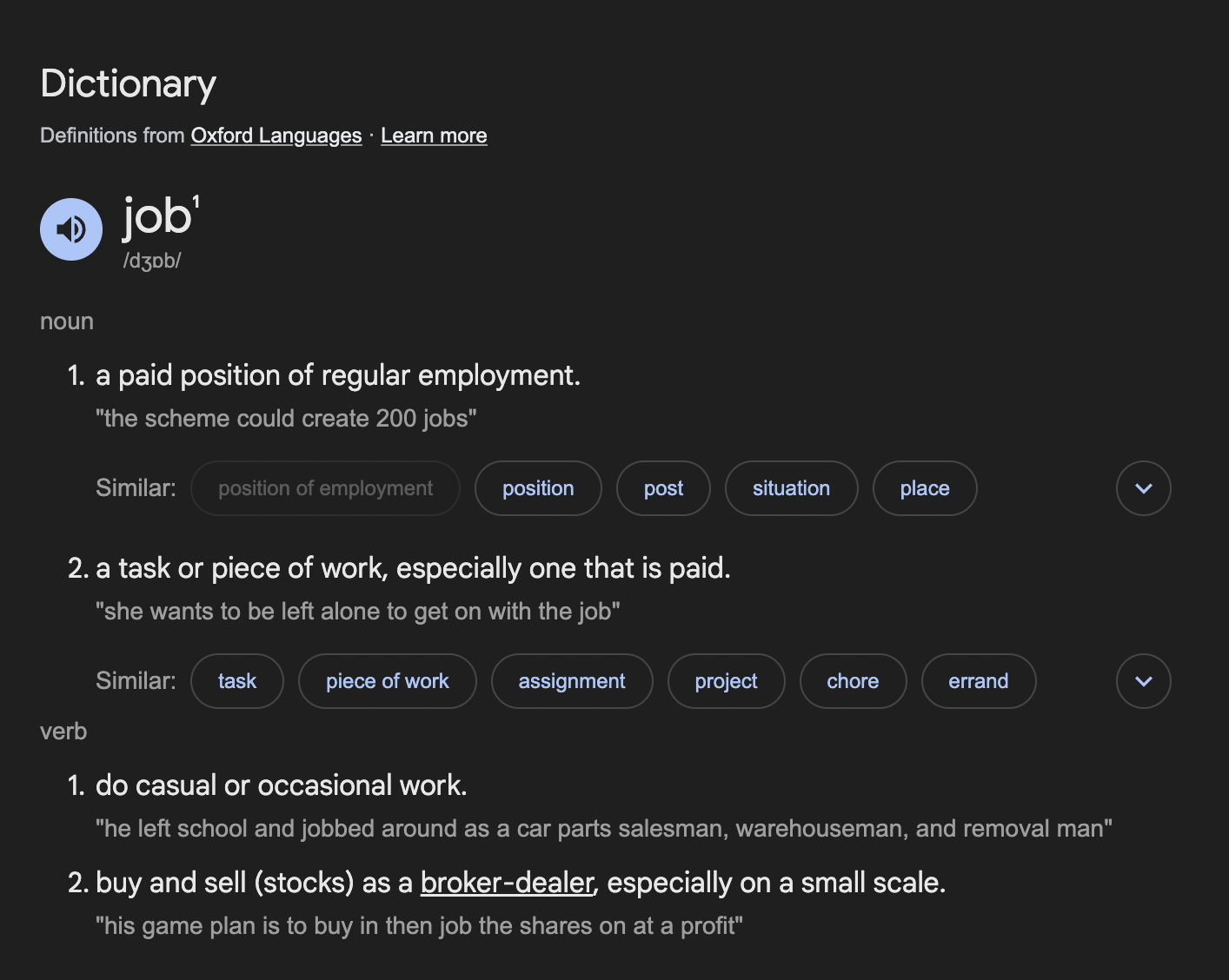Open the 'piece of work' synonym
Viewport: 1229px width, 980px height.
click(388, 681)
